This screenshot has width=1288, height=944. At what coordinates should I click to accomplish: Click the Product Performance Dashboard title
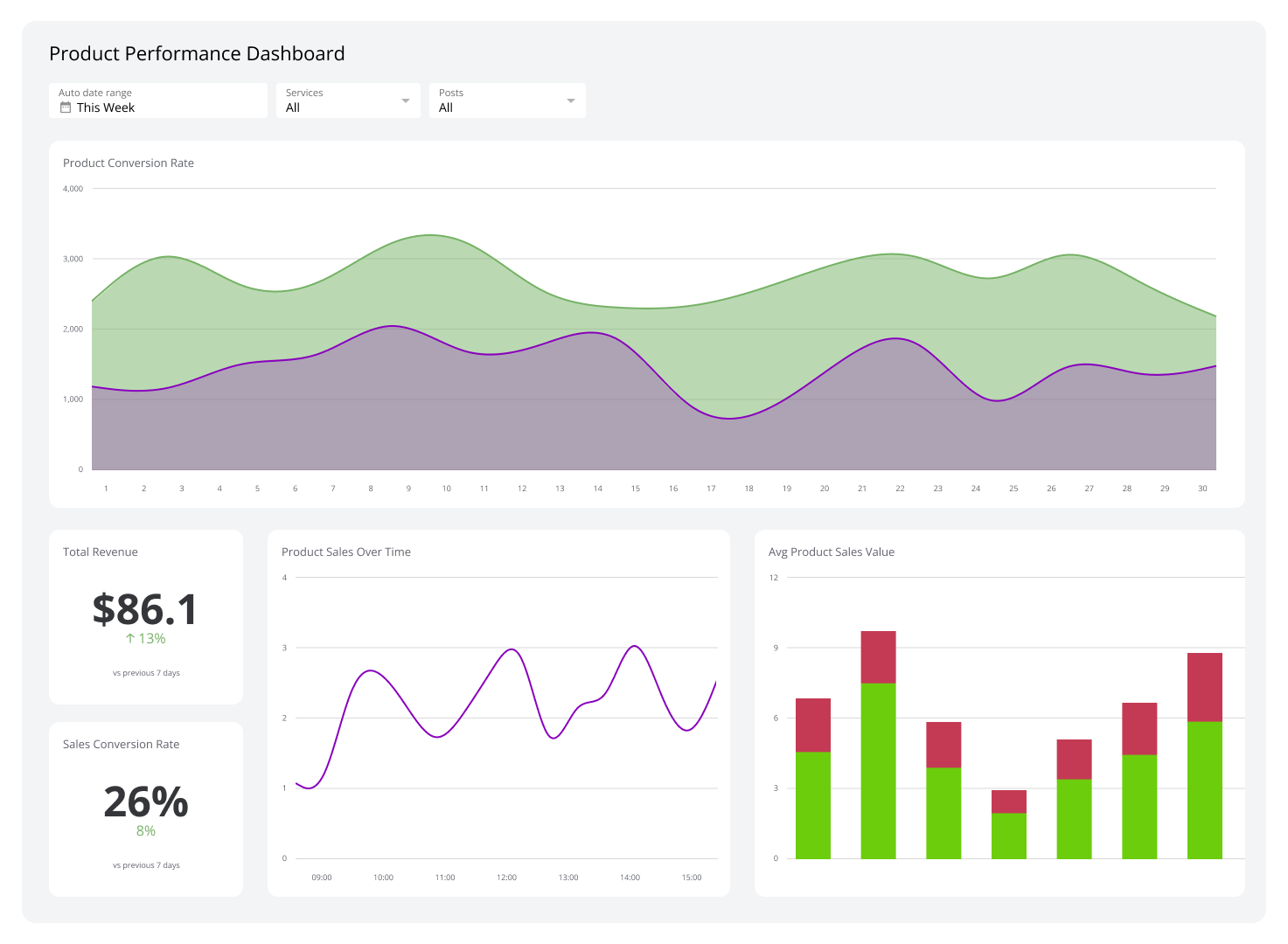197,53
